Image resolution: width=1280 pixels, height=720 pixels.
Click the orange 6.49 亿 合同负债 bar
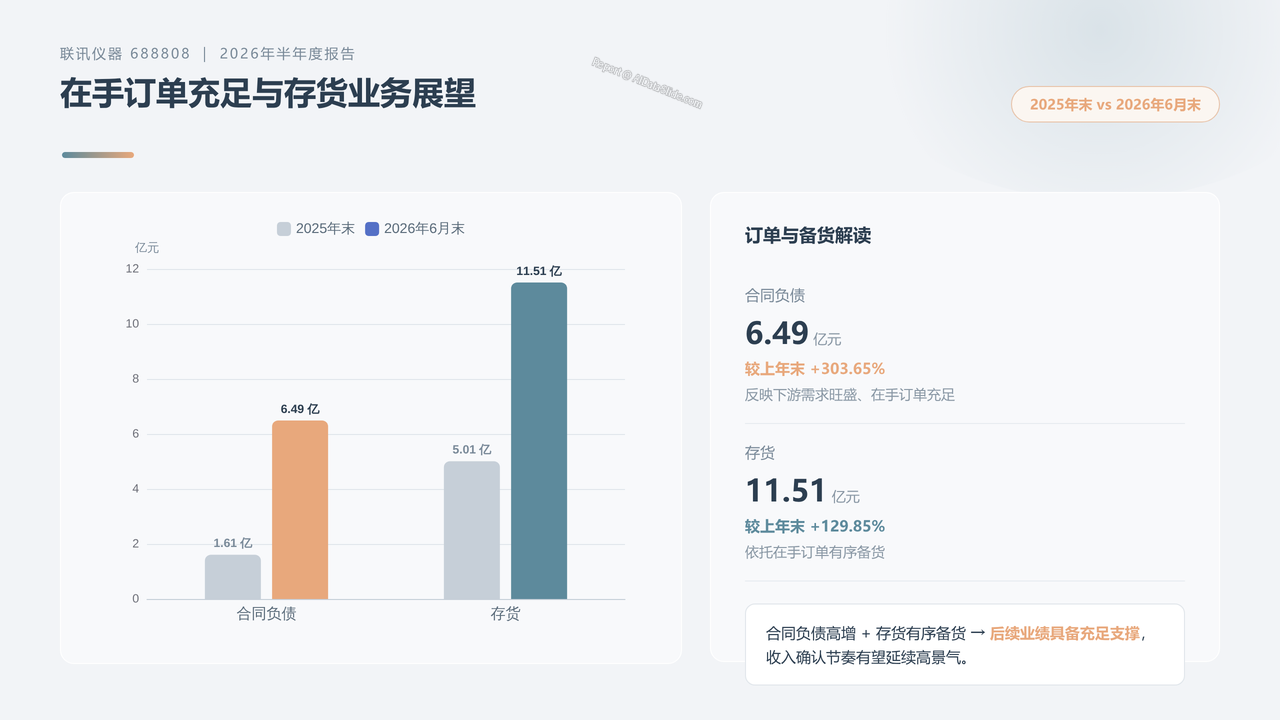300,510
